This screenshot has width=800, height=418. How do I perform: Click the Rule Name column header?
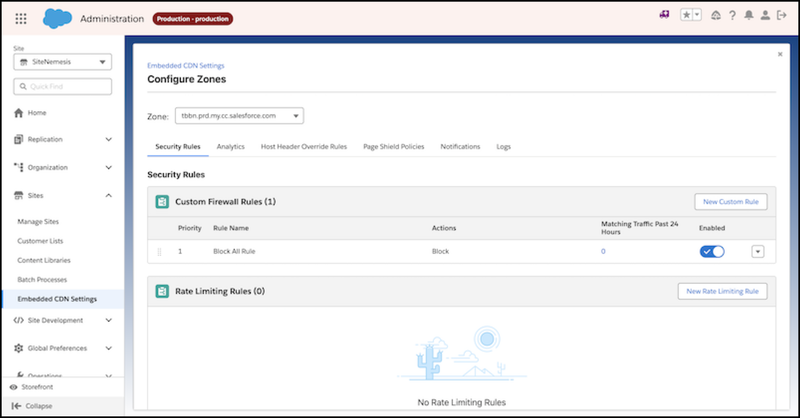pos(231,228)
